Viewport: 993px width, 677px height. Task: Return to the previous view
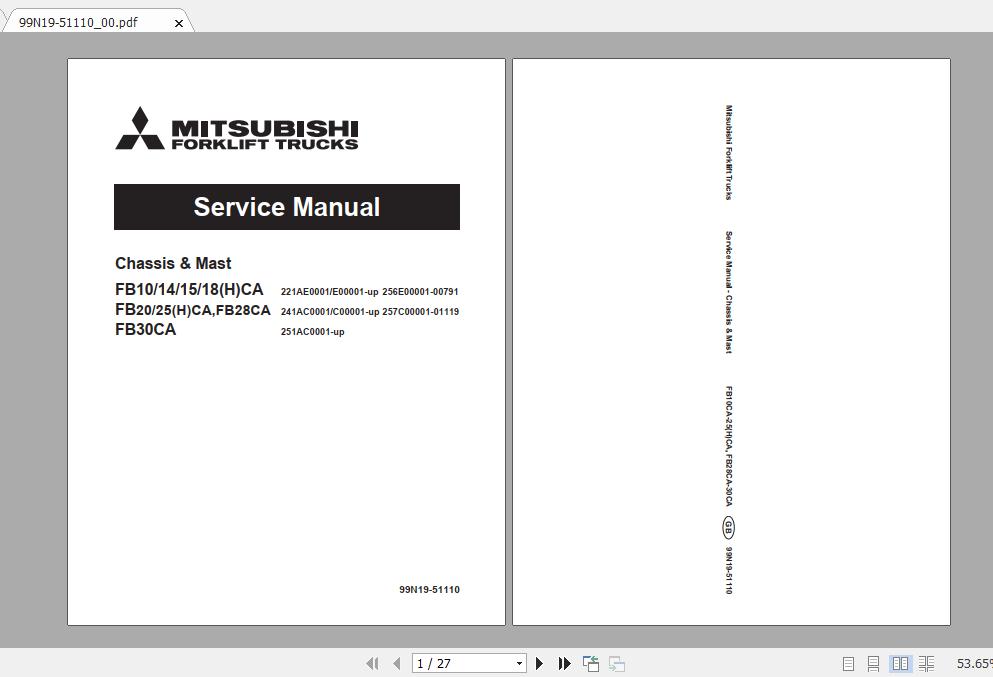point(590,663)
